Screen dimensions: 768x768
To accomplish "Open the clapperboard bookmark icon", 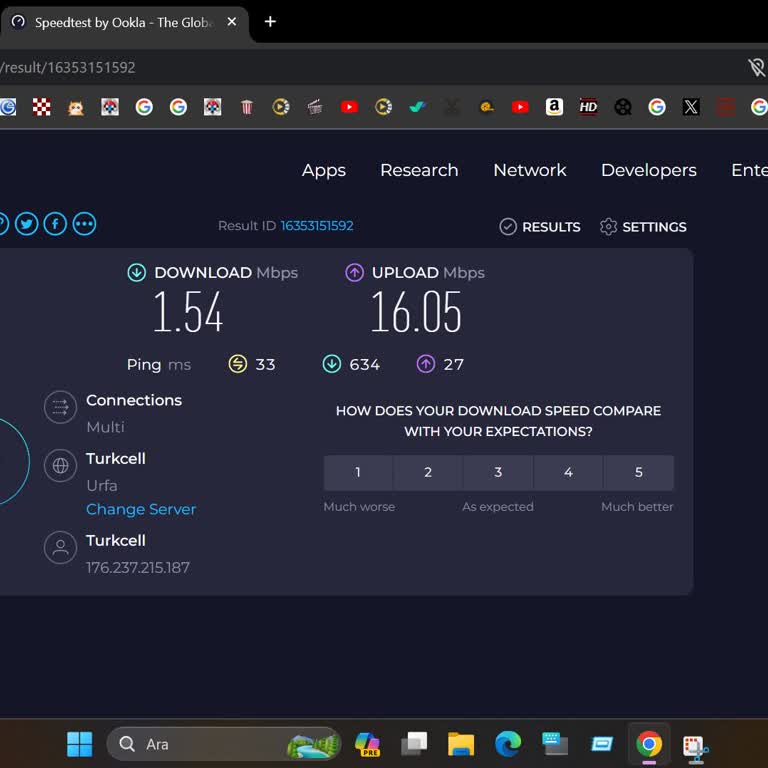I will 315,107.
